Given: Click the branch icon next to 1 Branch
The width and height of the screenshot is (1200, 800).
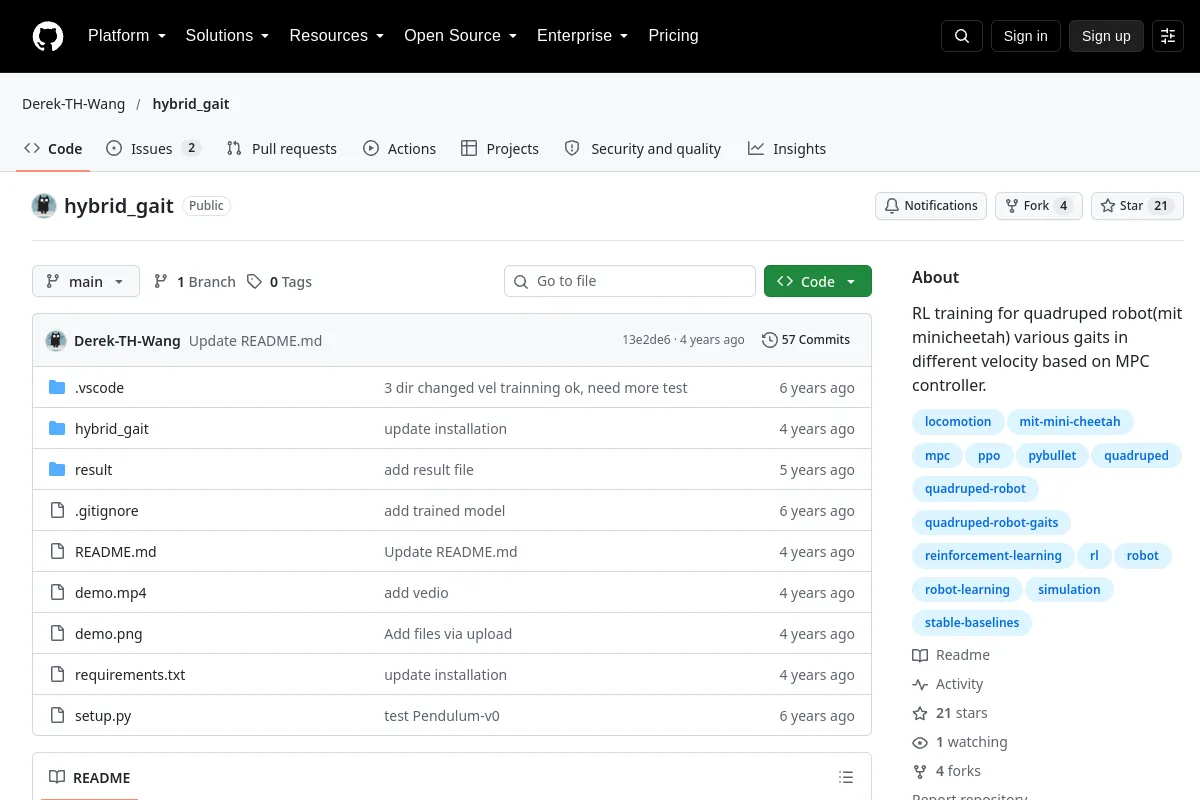Looking at the screenshot, I should 161,282.
